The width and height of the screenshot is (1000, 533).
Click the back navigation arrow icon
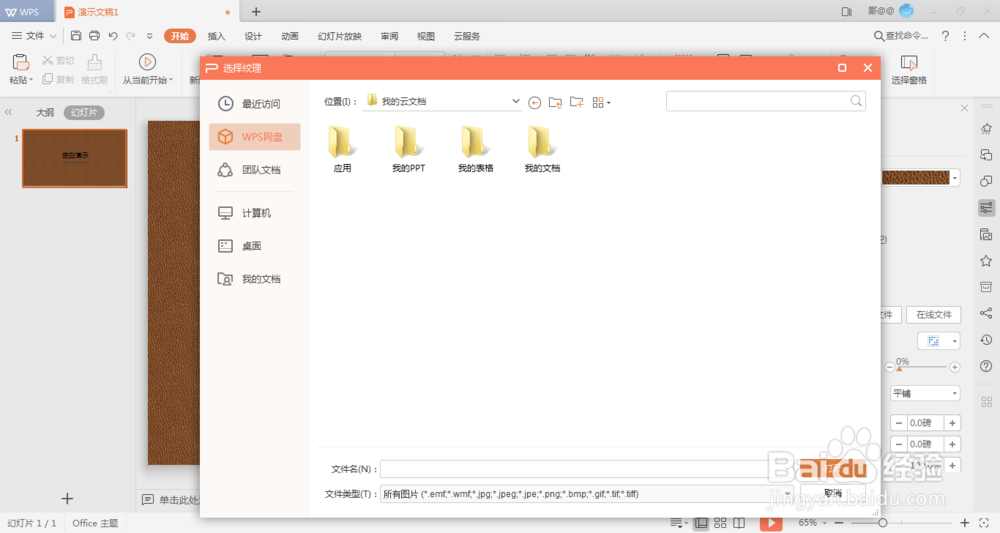[x=534, y=103]
